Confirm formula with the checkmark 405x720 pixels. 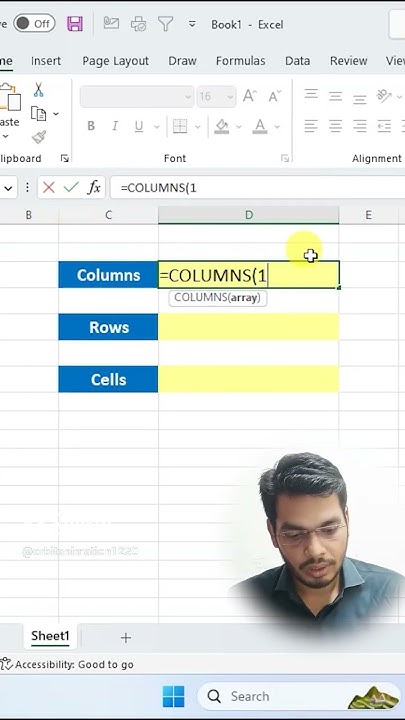pos(71,187)
